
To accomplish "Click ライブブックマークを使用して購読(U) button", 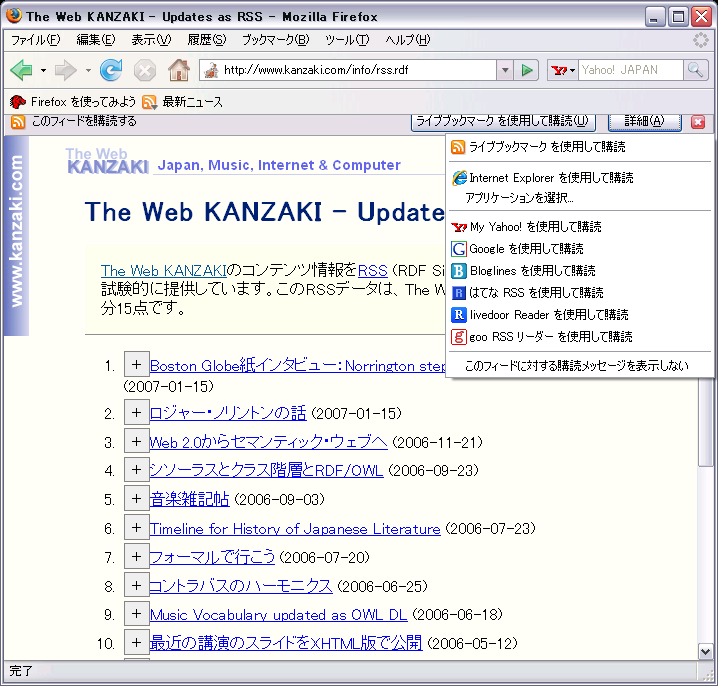I will 502,122.
